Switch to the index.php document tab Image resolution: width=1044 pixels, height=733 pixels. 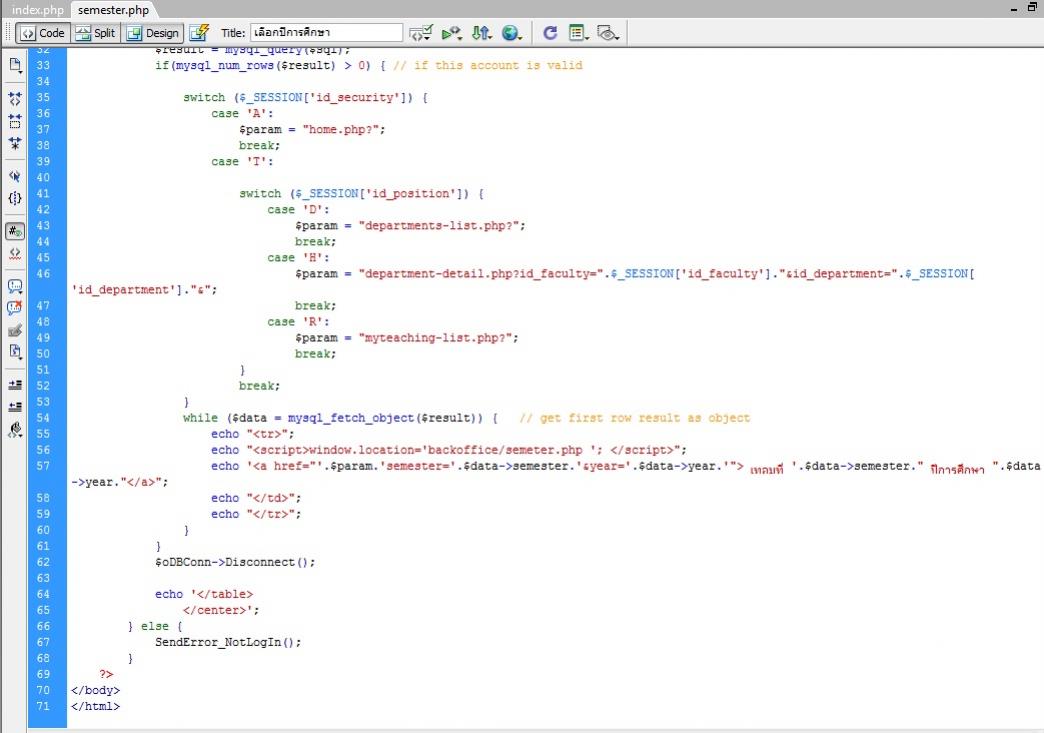(37, 9)
